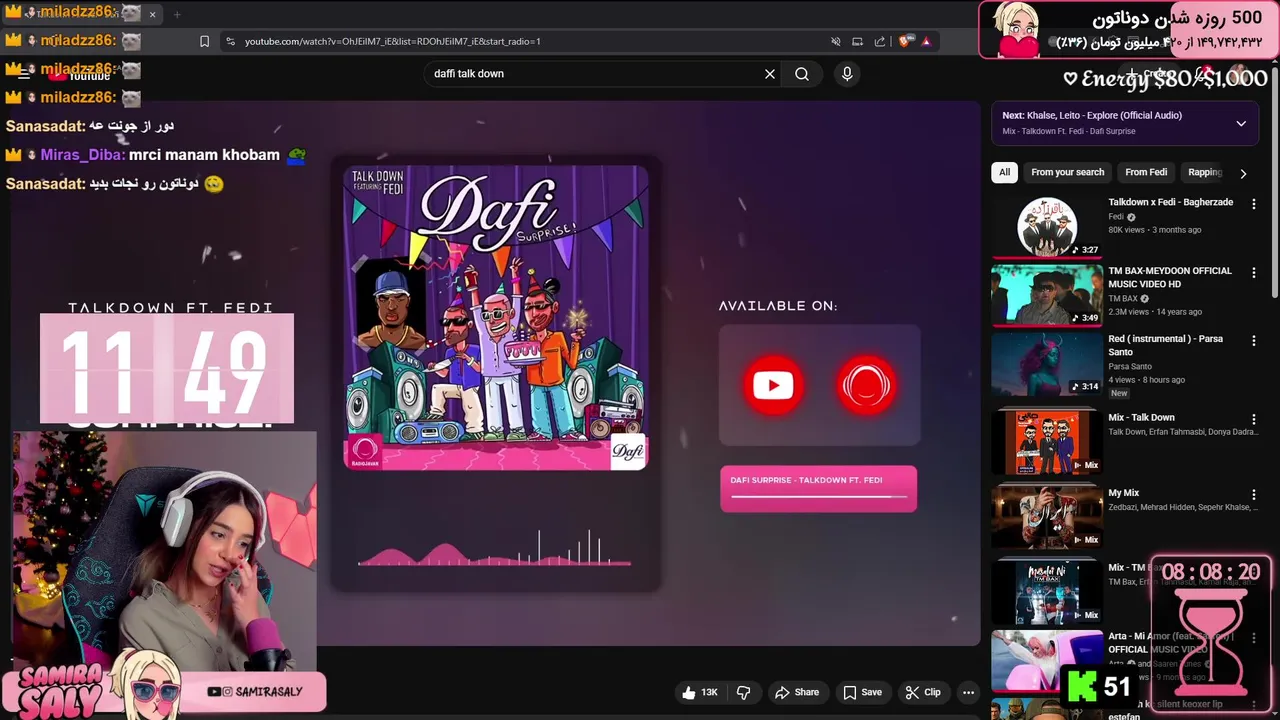Click the site info icon in address bar
The height and width of the screenshot is (720, 1280).
(x=231, y=41)
